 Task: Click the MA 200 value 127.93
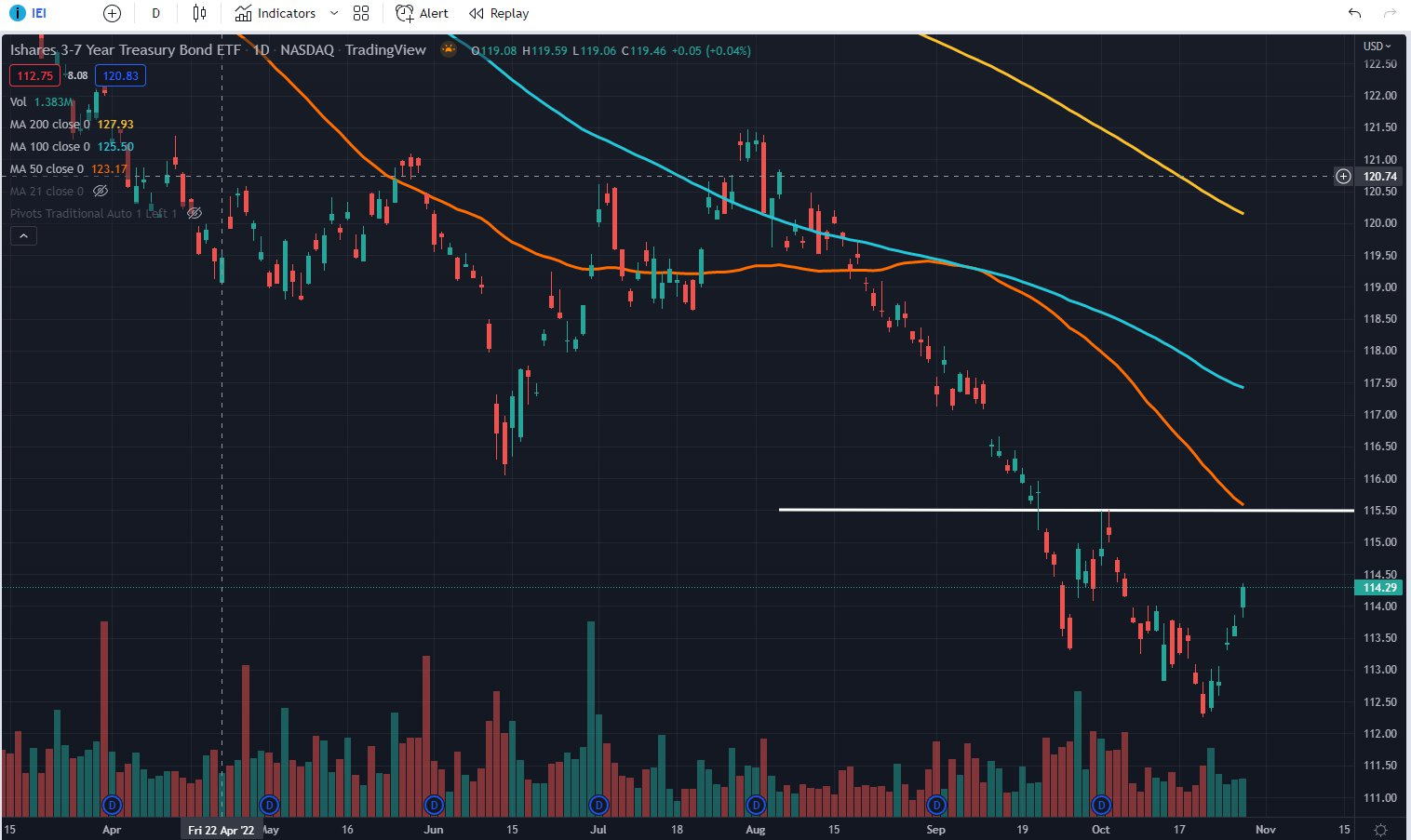click(x=115, y=124)
